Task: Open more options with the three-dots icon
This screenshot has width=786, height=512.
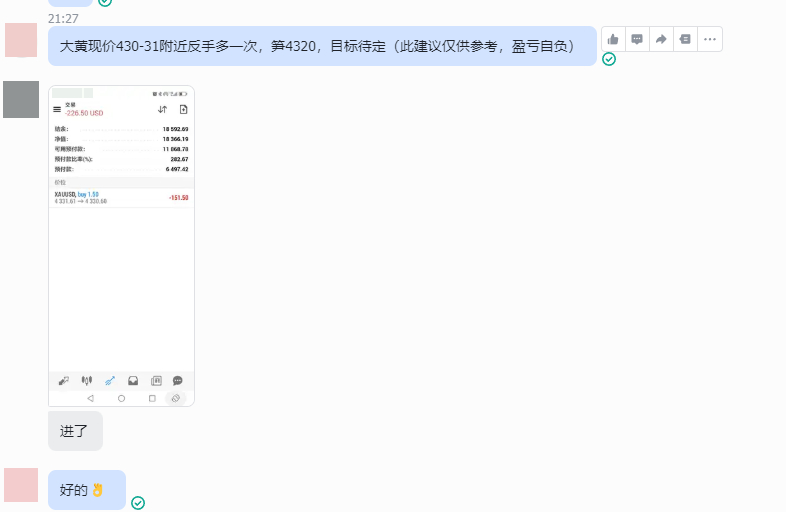Action: [710, 39]
